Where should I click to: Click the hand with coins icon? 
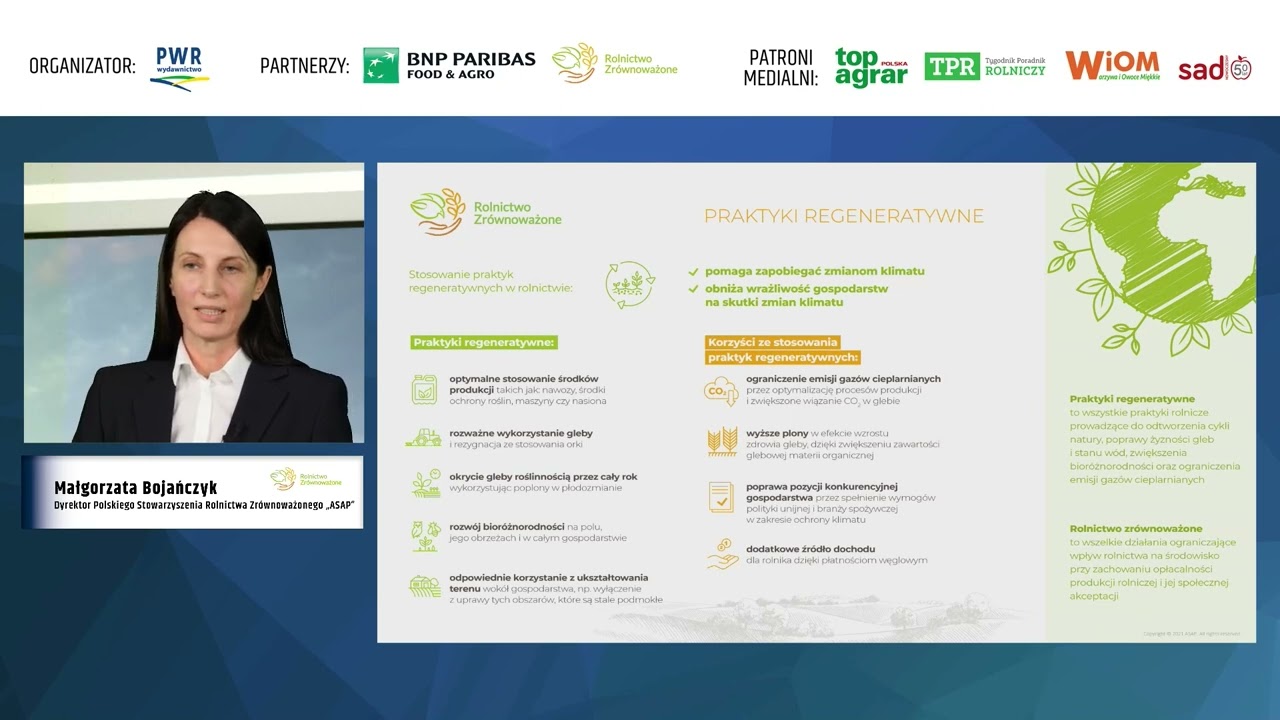[722, 554]
